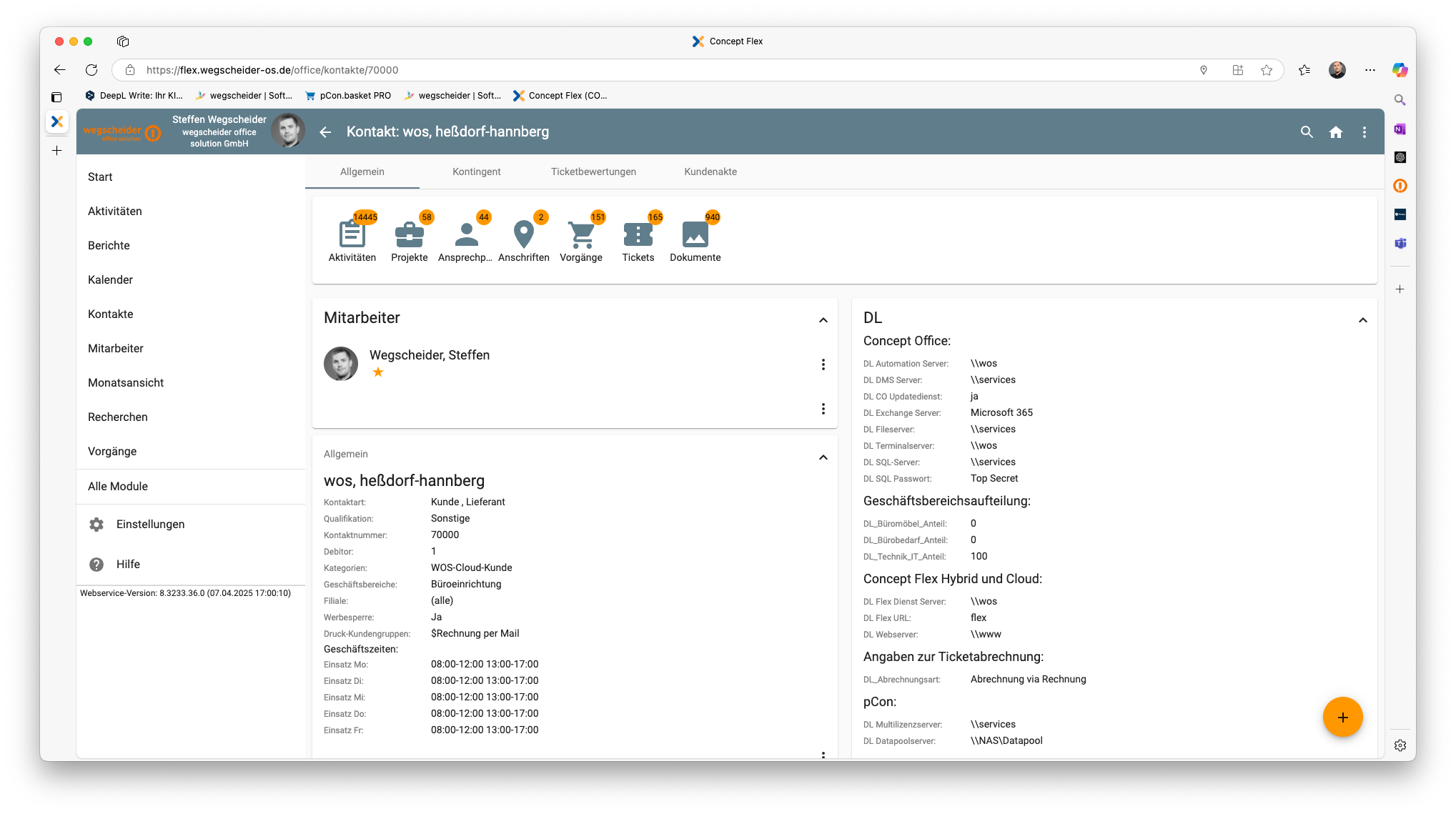Click the back arrow next to Kontakt title
The height and width of the screenshot is (814, 1456).
pos(325,132)
